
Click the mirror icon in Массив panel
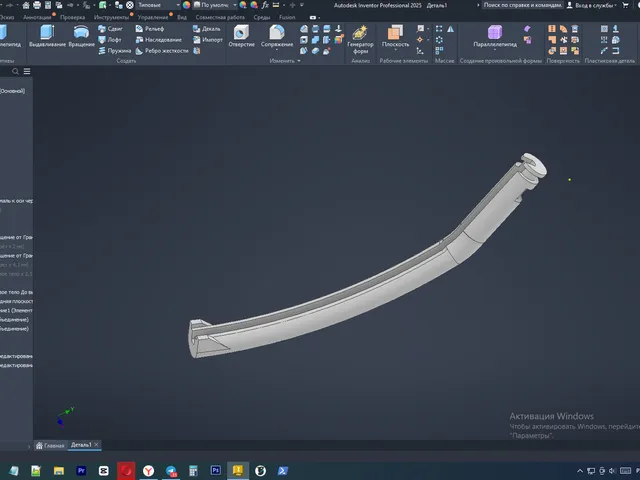click(x=451, y=29)
